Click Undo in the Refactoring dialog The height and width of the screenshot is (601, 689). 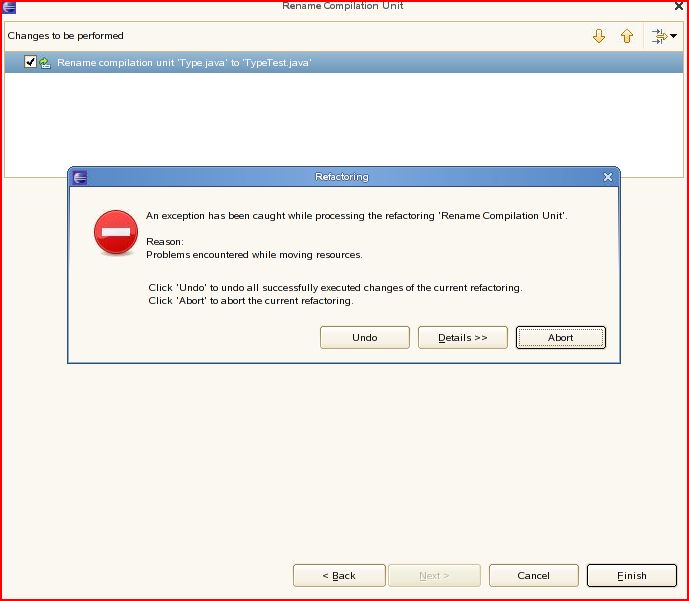(365, 337)
